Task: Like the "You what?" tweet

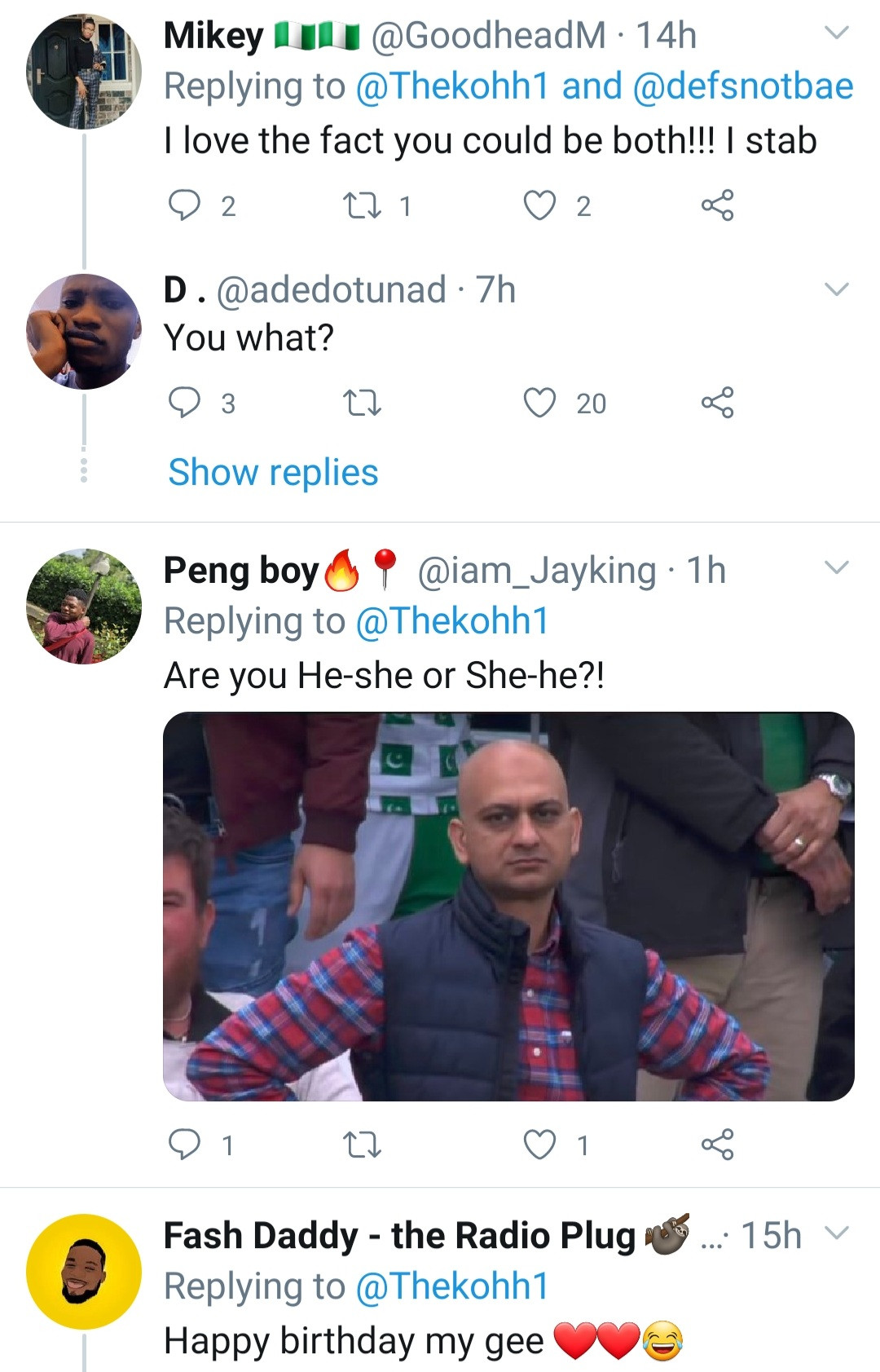Action: coord(539,403)
